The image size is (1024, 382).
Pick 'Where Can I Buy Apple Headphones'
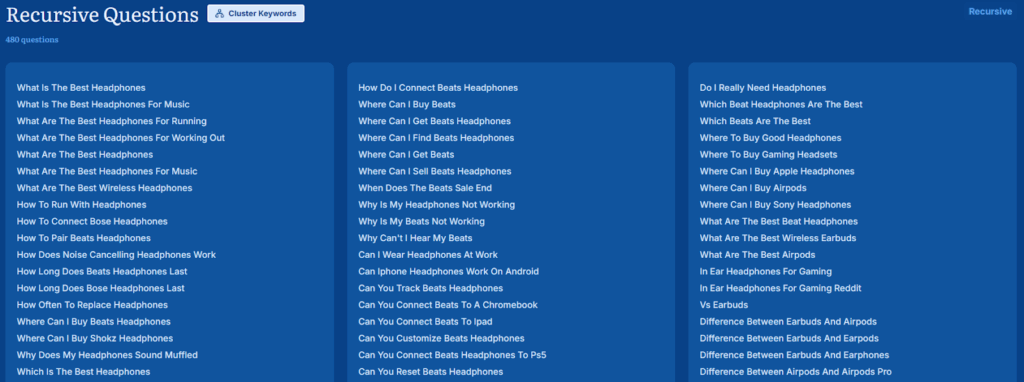[776, 171]
